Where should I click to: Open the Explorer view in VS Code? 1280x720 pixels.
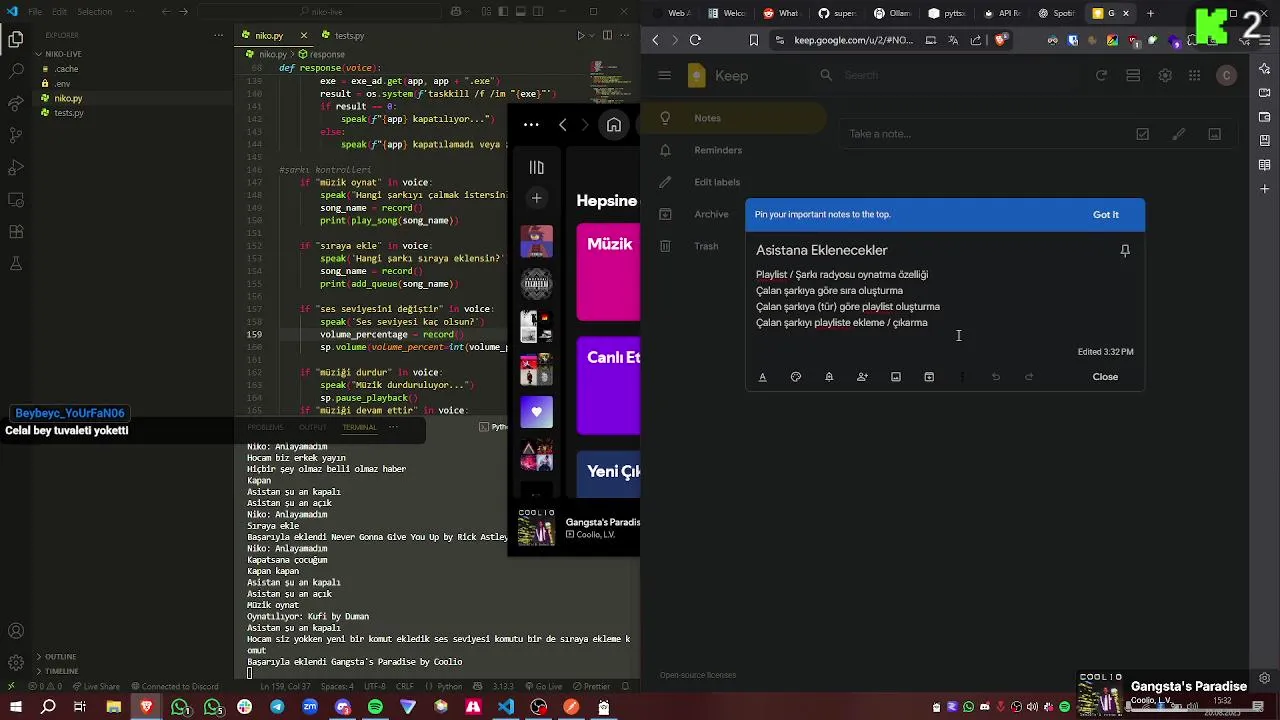16,40
